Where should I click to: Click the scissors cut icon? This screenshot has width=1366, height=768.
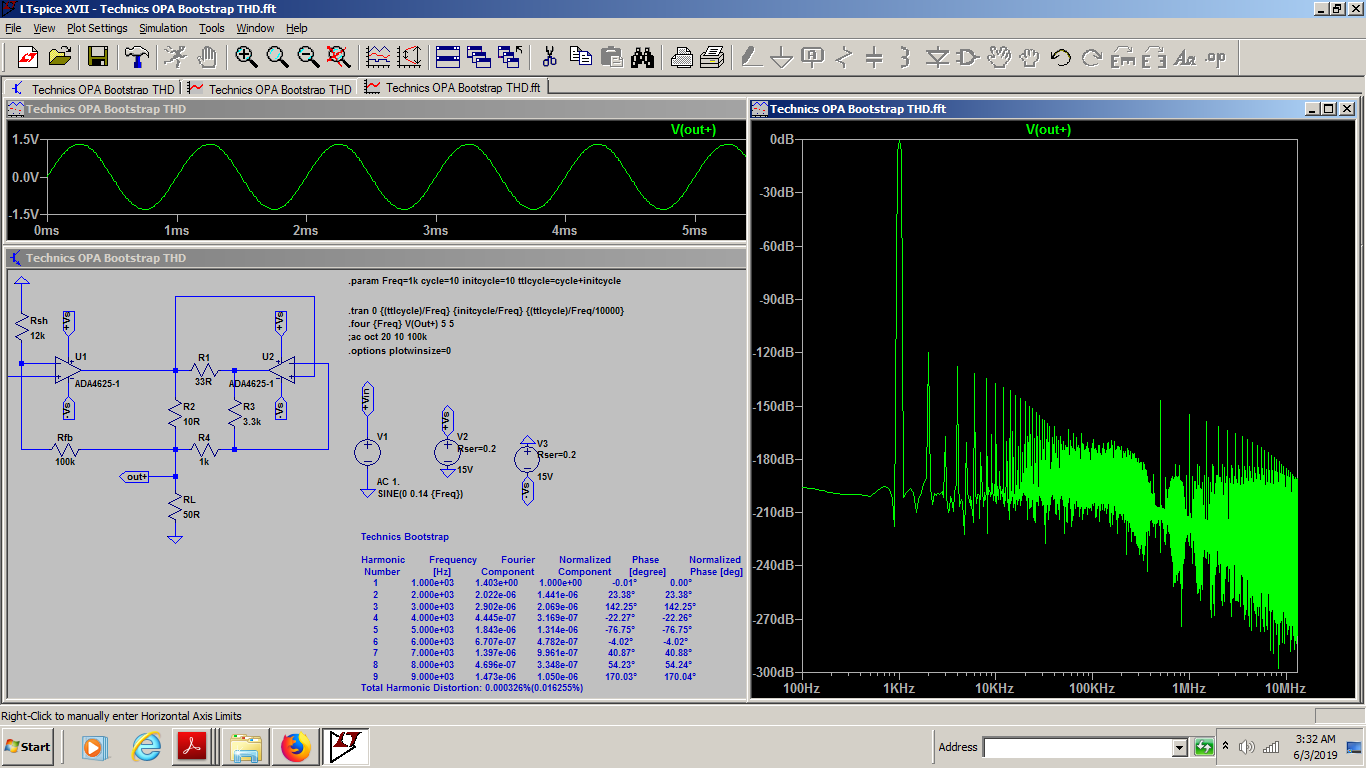click(549, 57)
